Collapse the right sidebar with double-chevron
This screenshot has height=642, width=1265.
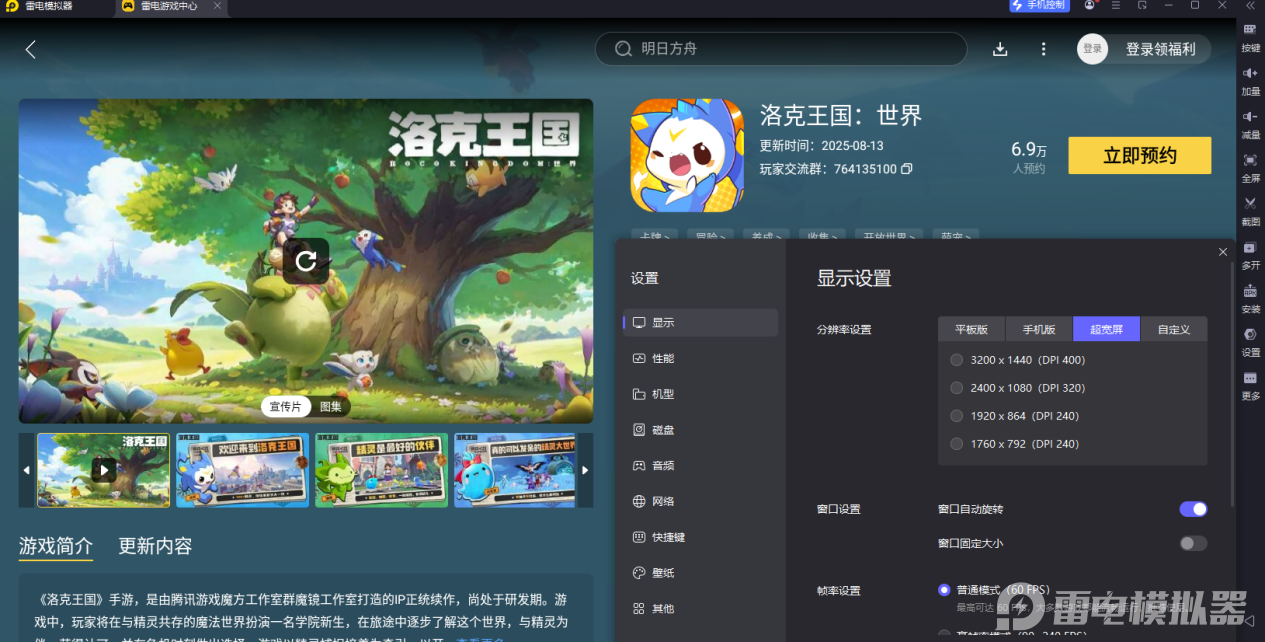(x=1249, y=6)
